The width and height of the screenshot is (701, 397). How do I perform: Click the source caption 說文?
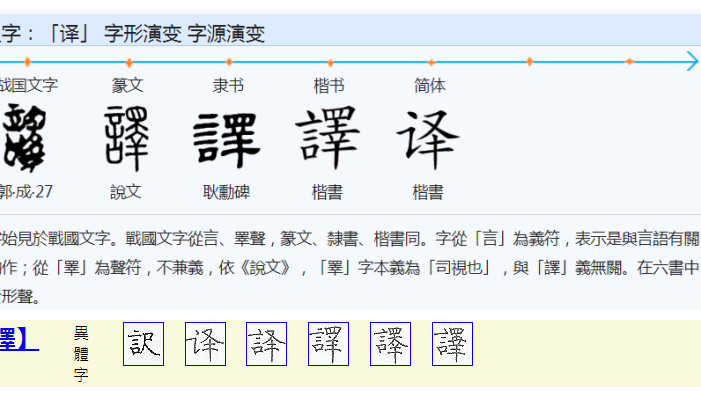[126, 192]
